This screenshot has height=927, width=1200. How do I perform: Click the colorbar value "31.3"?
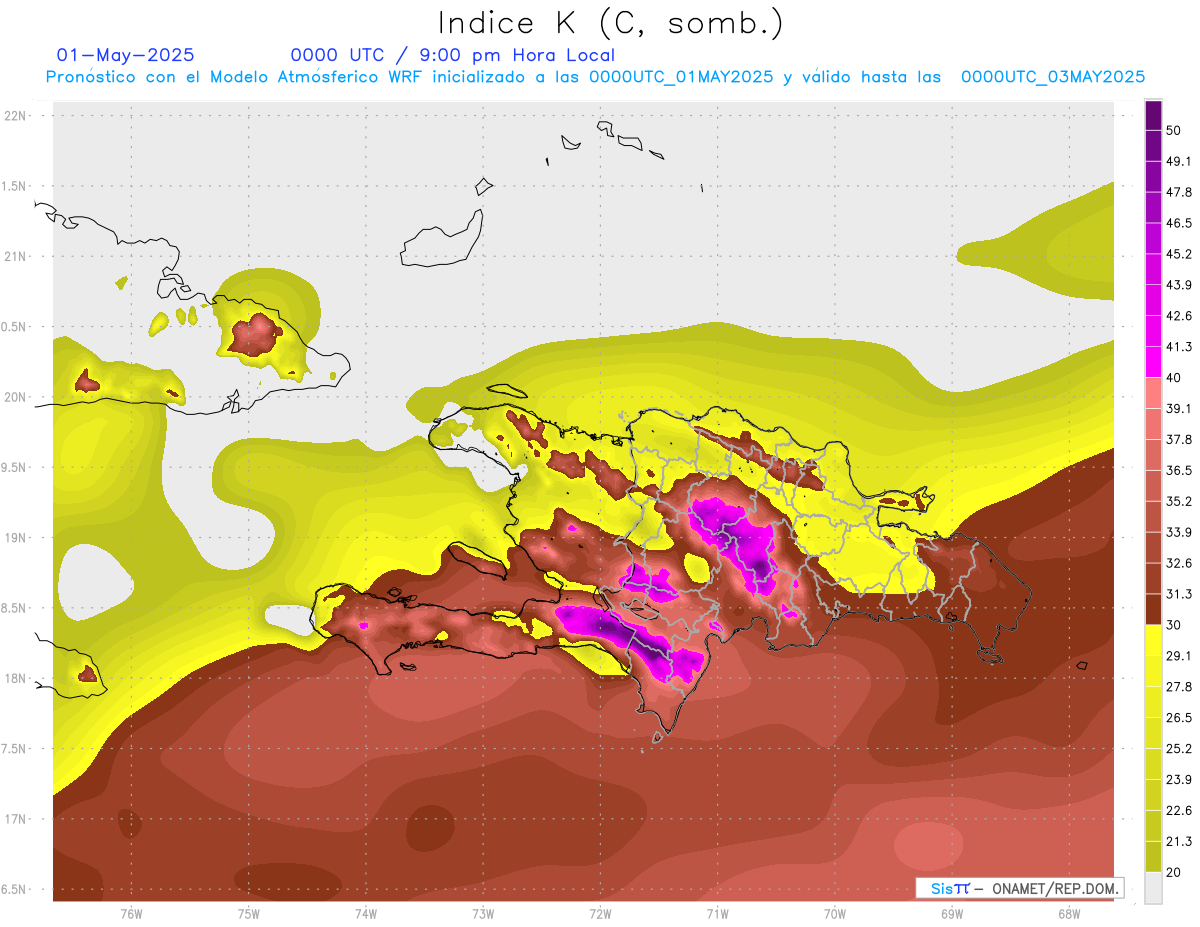click(1178, 594)
